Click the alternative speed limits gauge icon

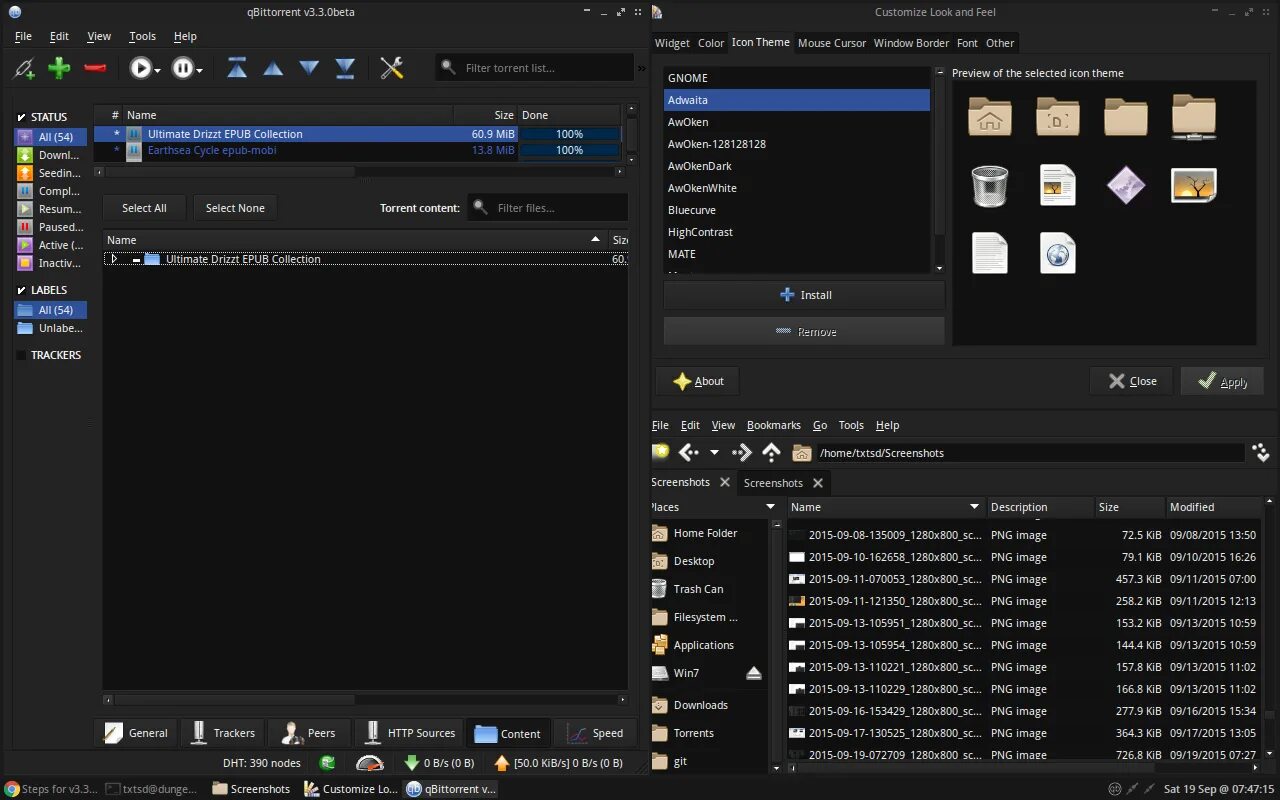pyautogui.click(x=369, y=763)
